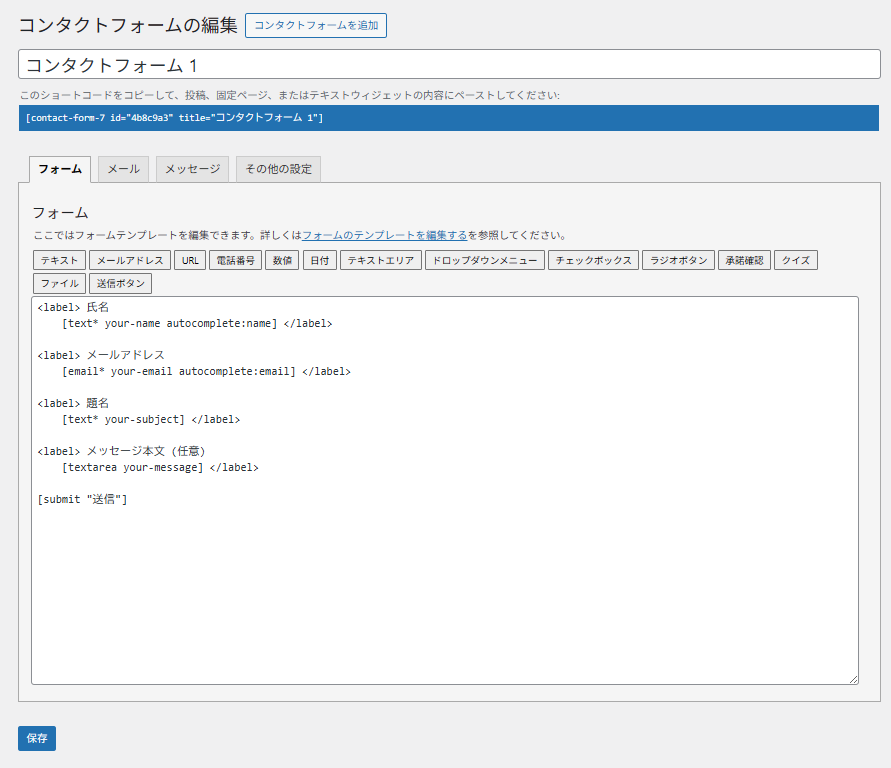Open the メッセージ tab
891x768 pixels.
pos(192,169)
